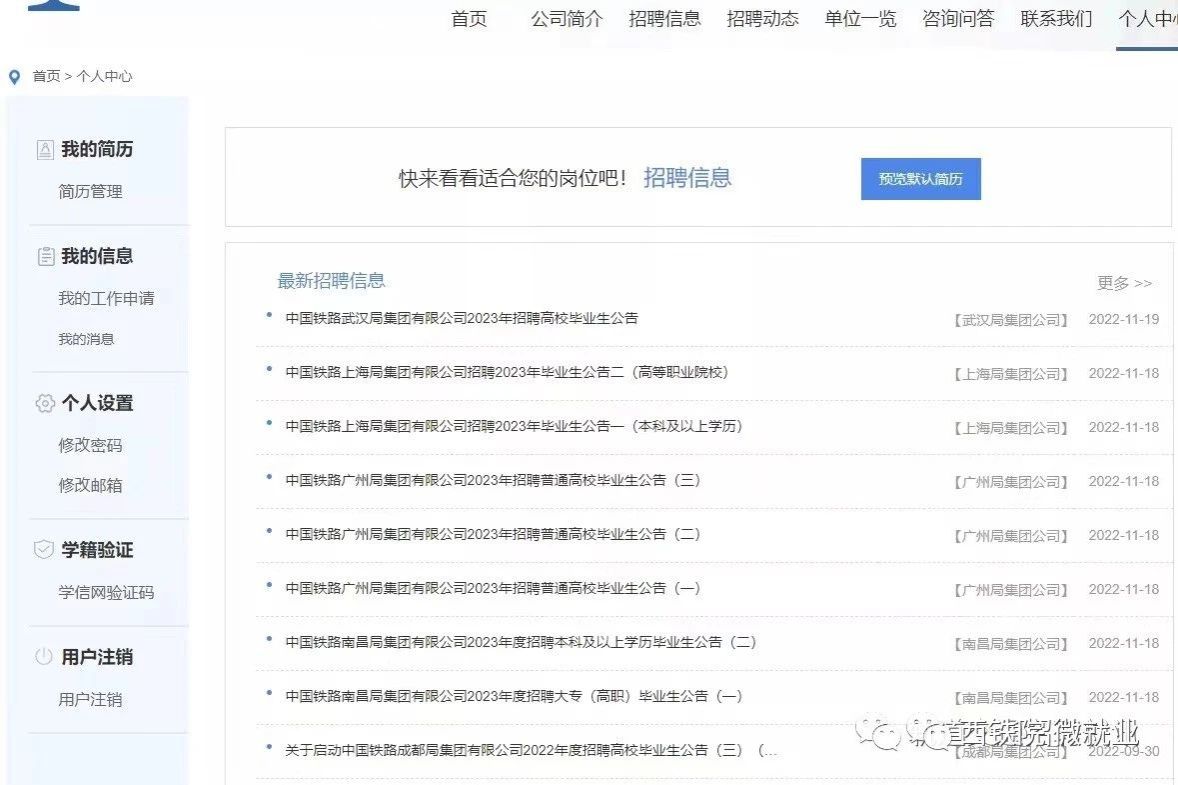Click the 用户注销 sub-link in sidebar
The width and height of the screenshot is (1178, 785).
click(x=90, y=699)
